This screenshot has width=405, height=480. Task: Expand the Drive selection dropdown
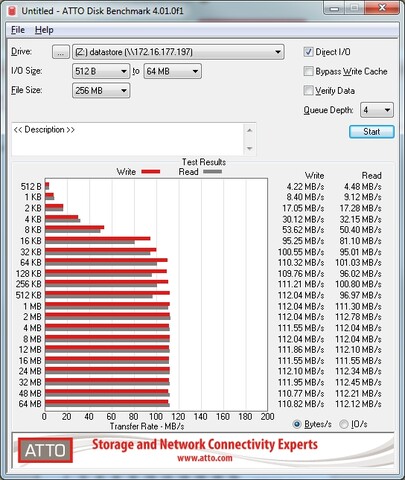tap(178, 52)
